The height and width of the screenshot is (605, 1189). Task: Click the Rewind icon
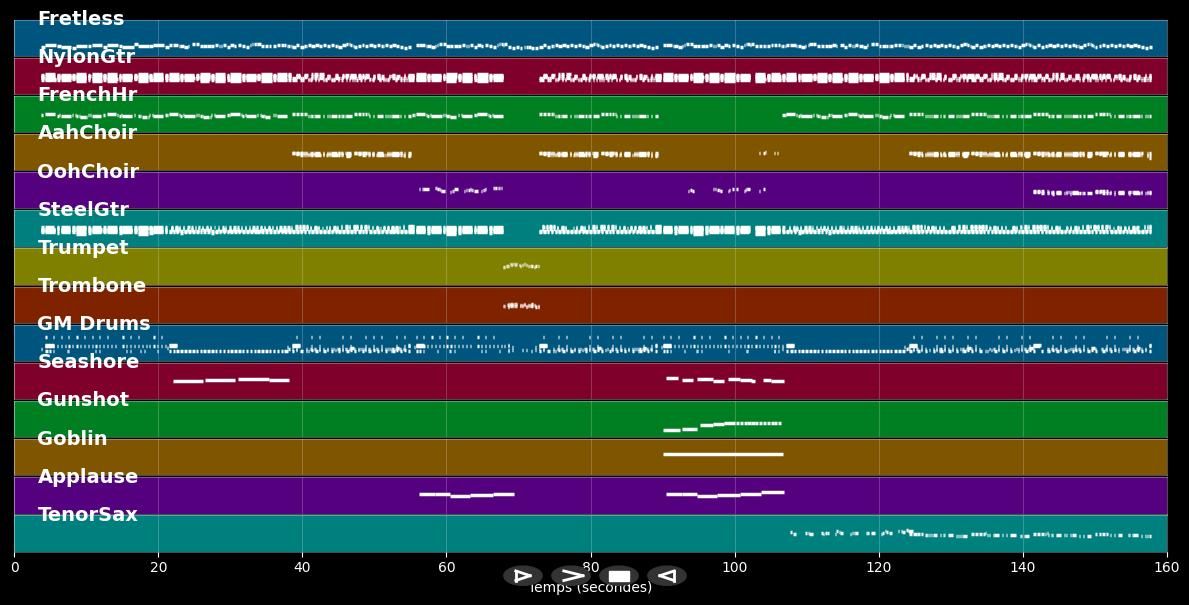[x=667, y=575]
